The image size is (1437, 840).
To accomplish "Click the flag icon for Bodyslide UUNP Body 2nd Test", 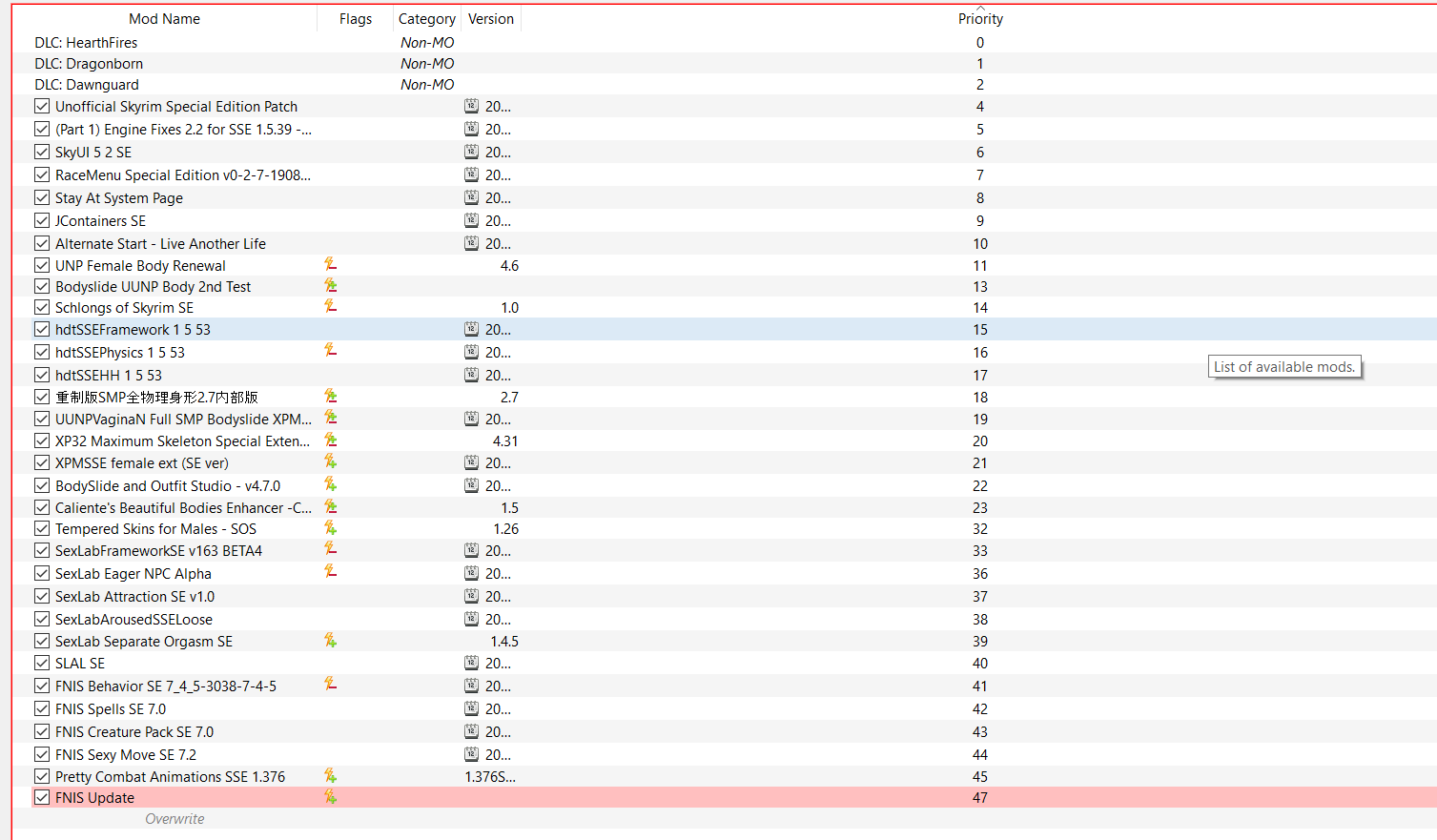I will pos(330,285).
